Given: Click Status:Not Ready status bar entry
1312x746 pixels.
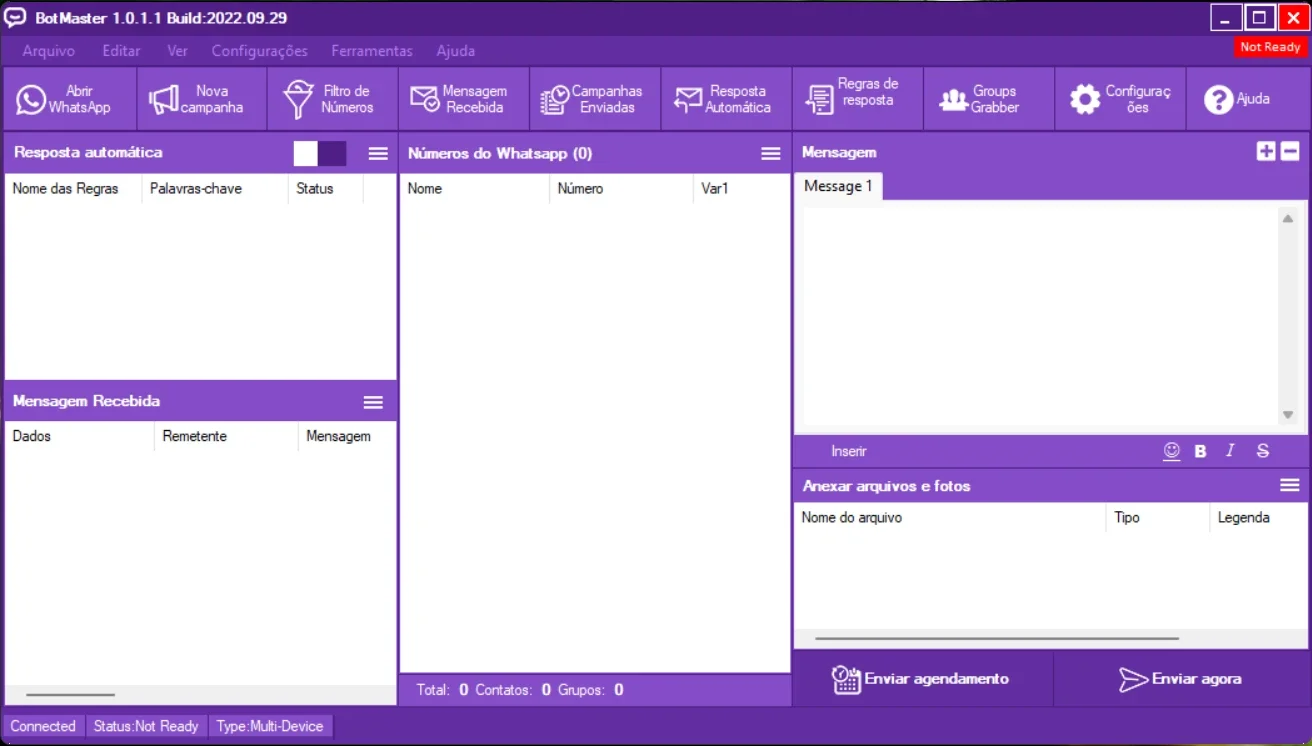Looking at the screenshot, I should coord(146,726).
